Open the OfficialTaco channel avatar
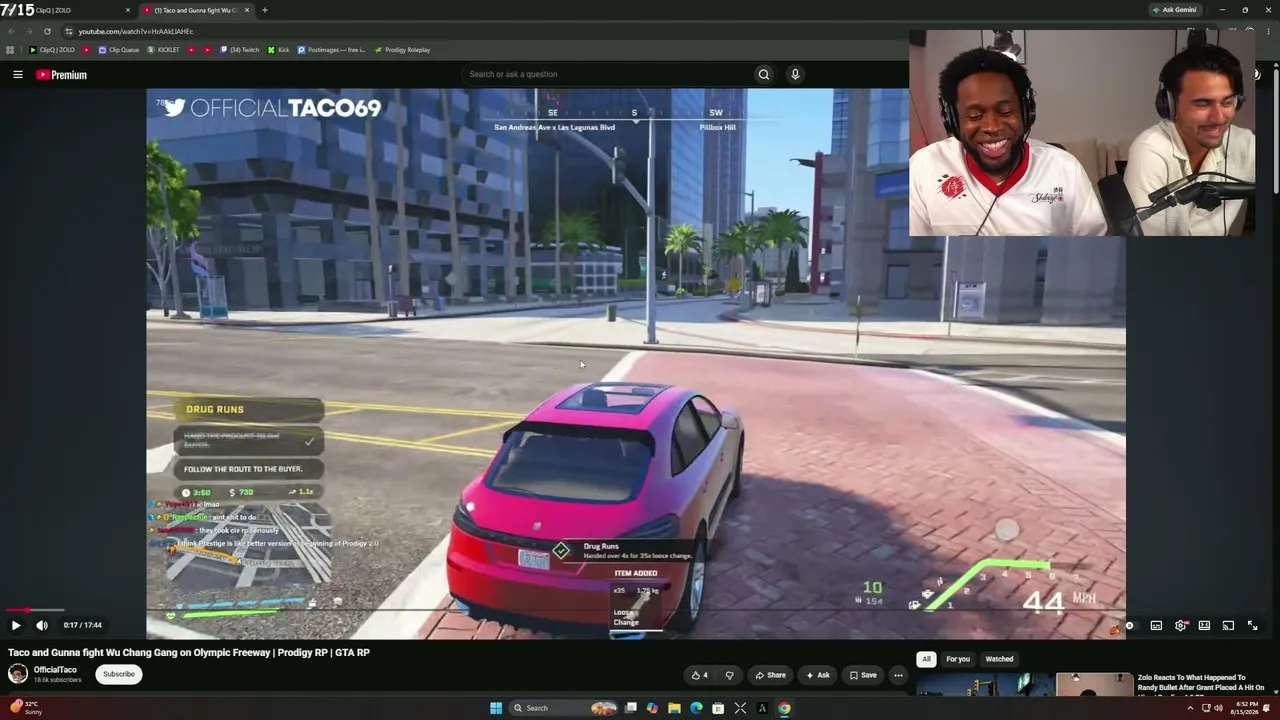The height and width of the screenshot is (720, 1280). click(x=18, y=674)
